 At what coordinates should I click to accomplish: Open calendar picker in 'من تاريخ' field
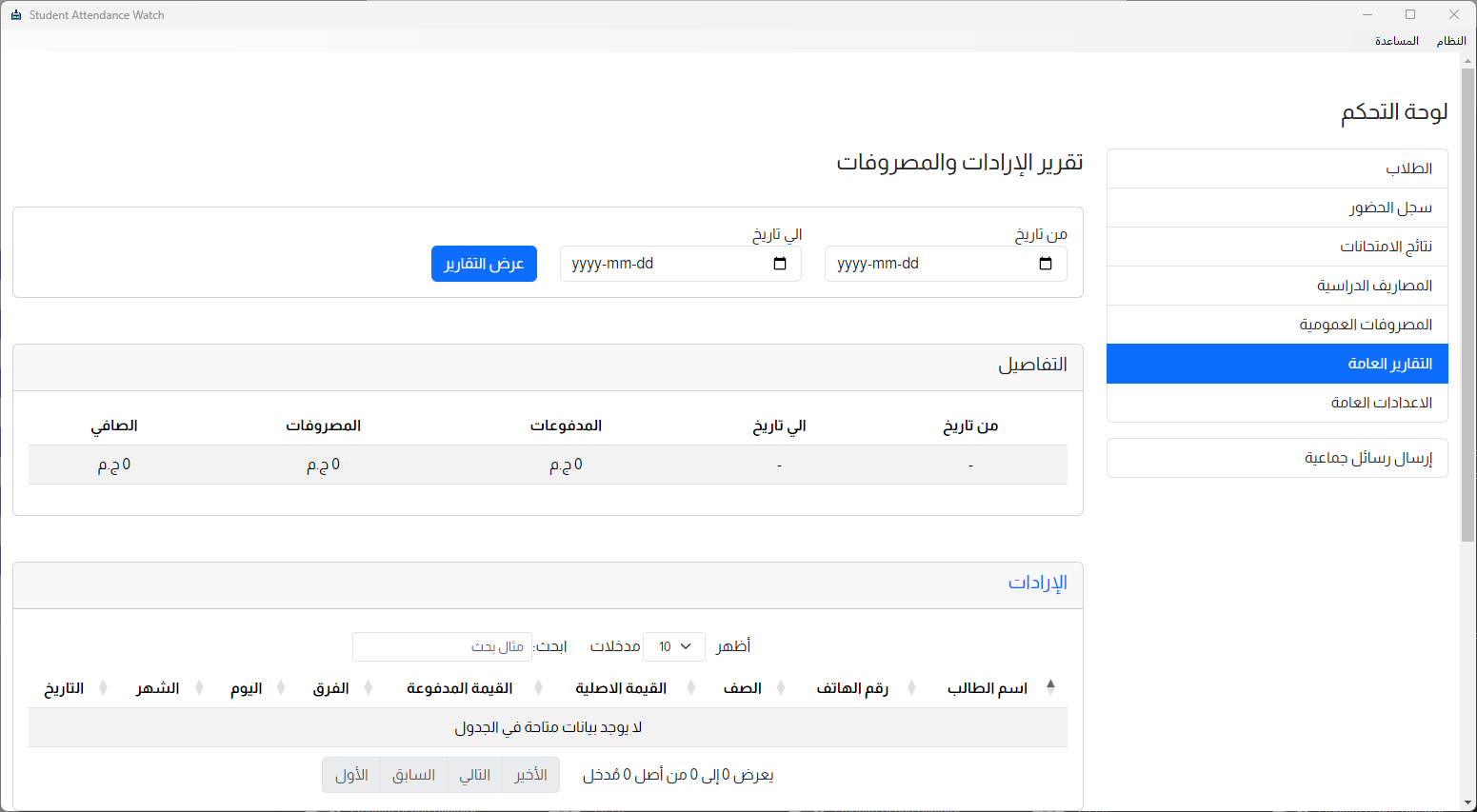[1045, 264]
